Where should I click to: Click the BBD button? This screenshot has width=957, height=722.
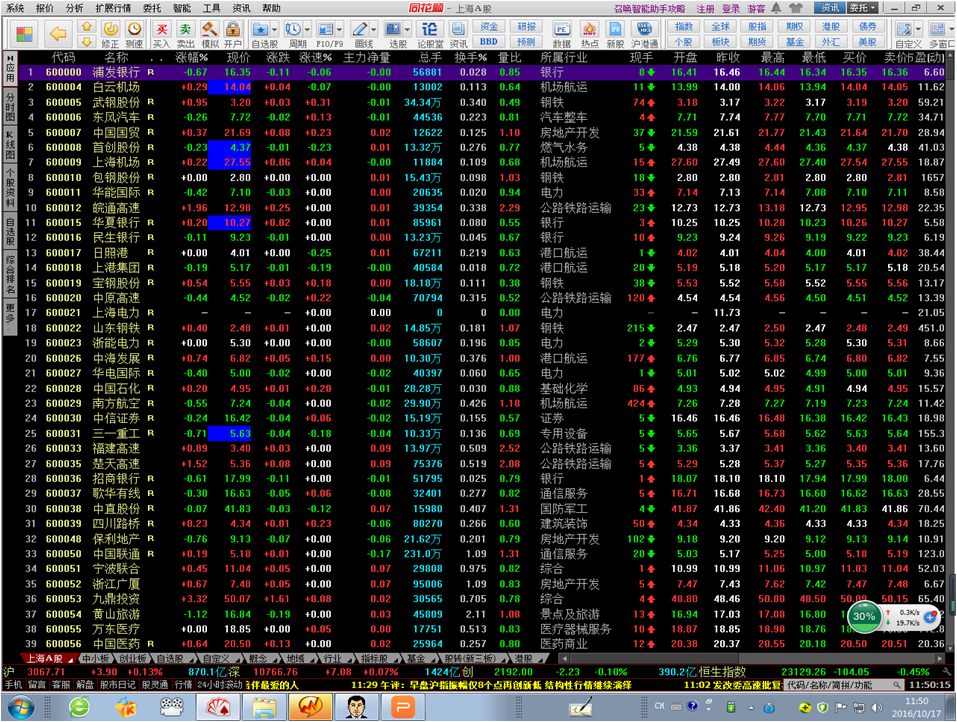click(x=489, y=42)
